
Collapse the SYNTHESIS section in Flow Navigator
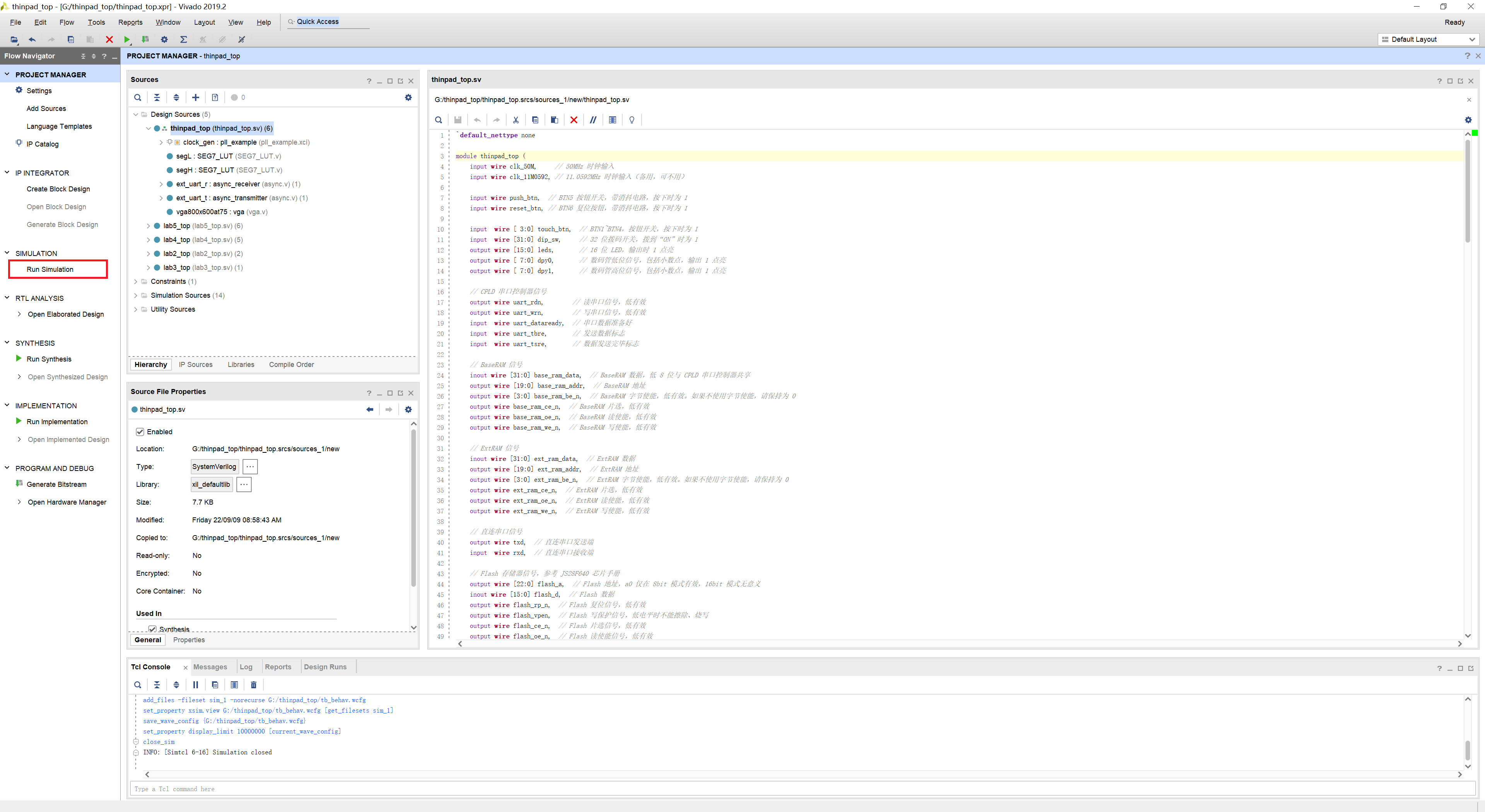7,343
